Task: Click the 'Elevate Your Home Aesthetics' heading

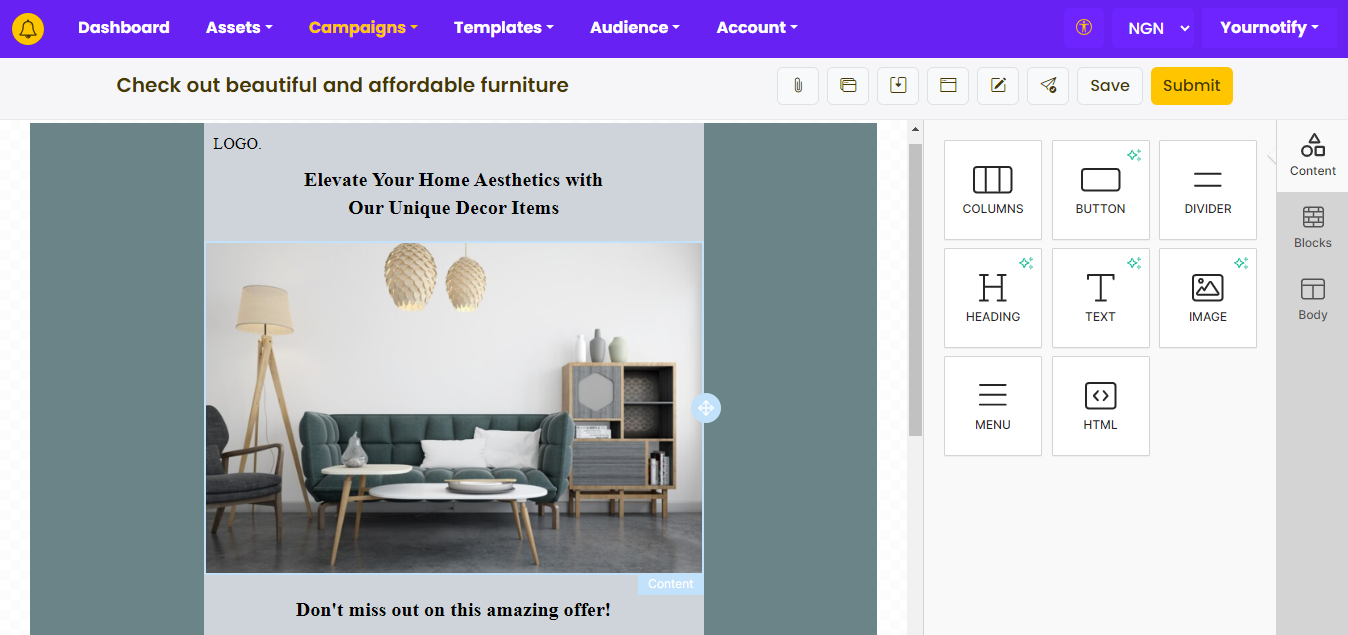Action: click(453, 194)
